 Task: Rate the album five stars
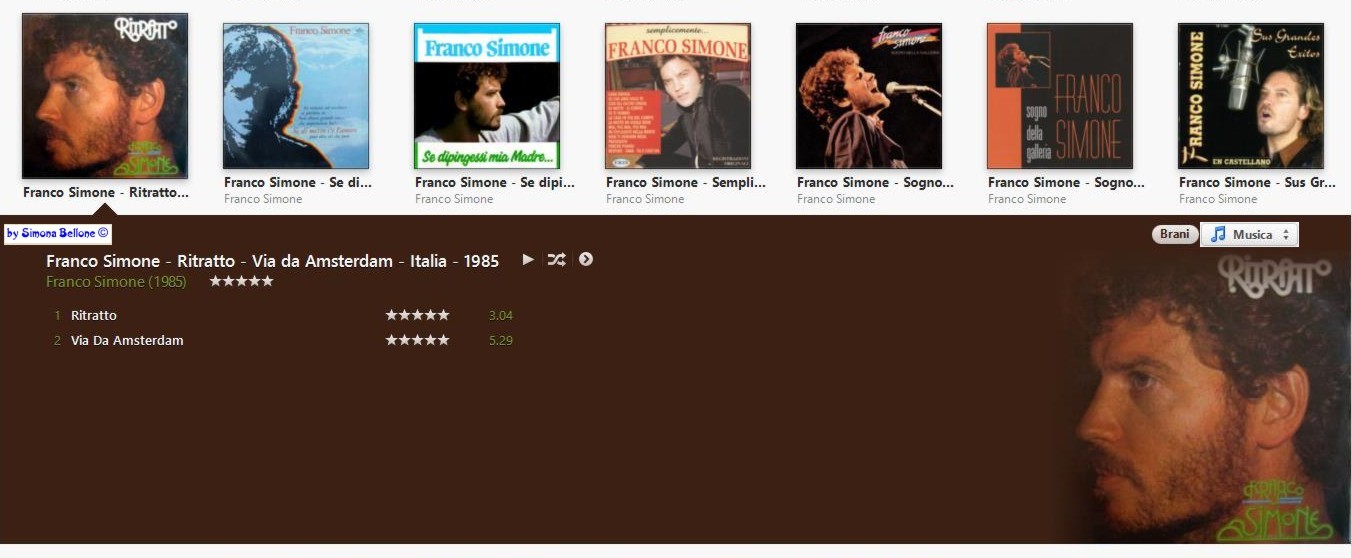pos(241,281)
